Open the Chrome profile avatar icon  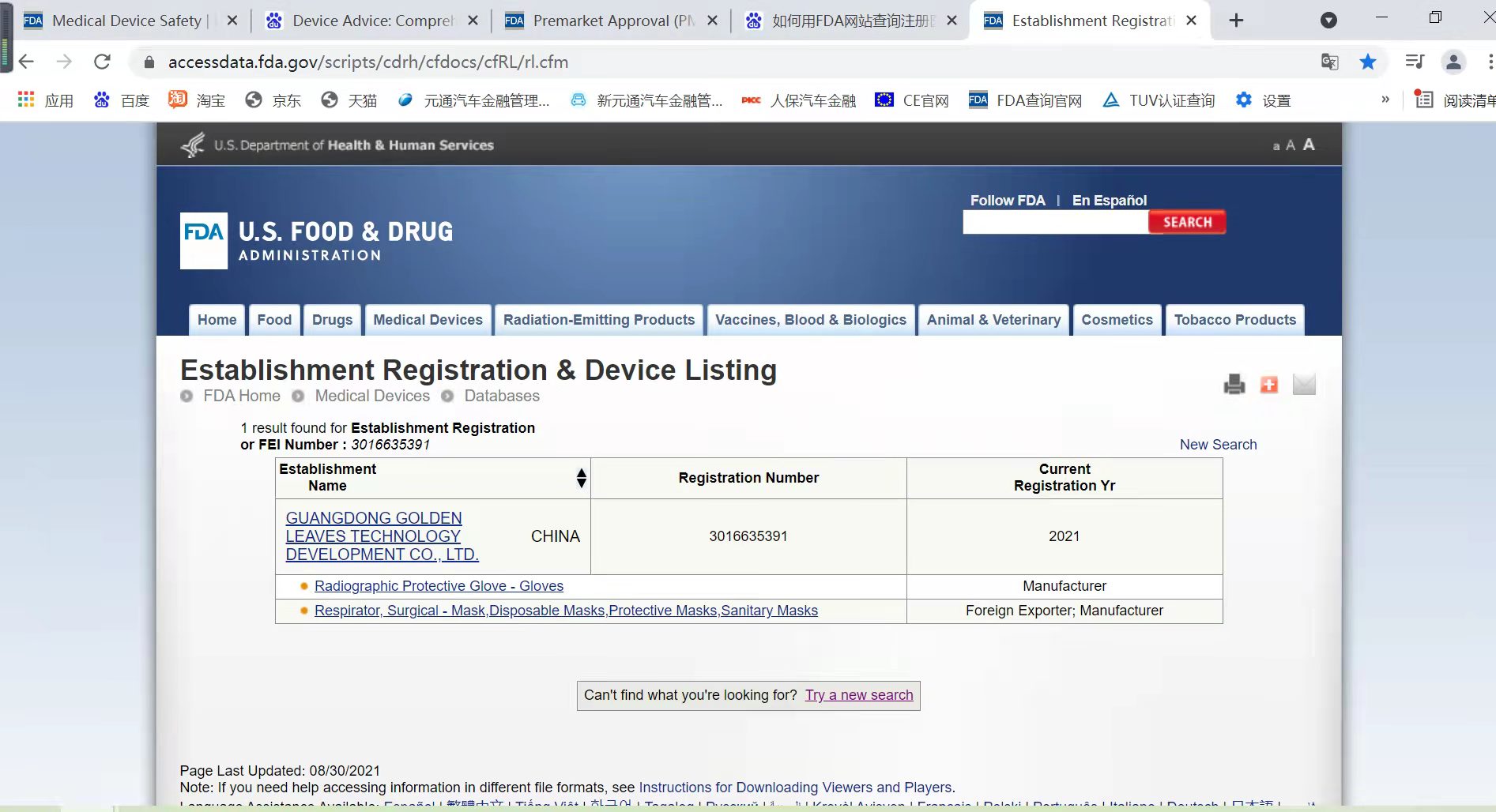click(x=1453, y=62)
